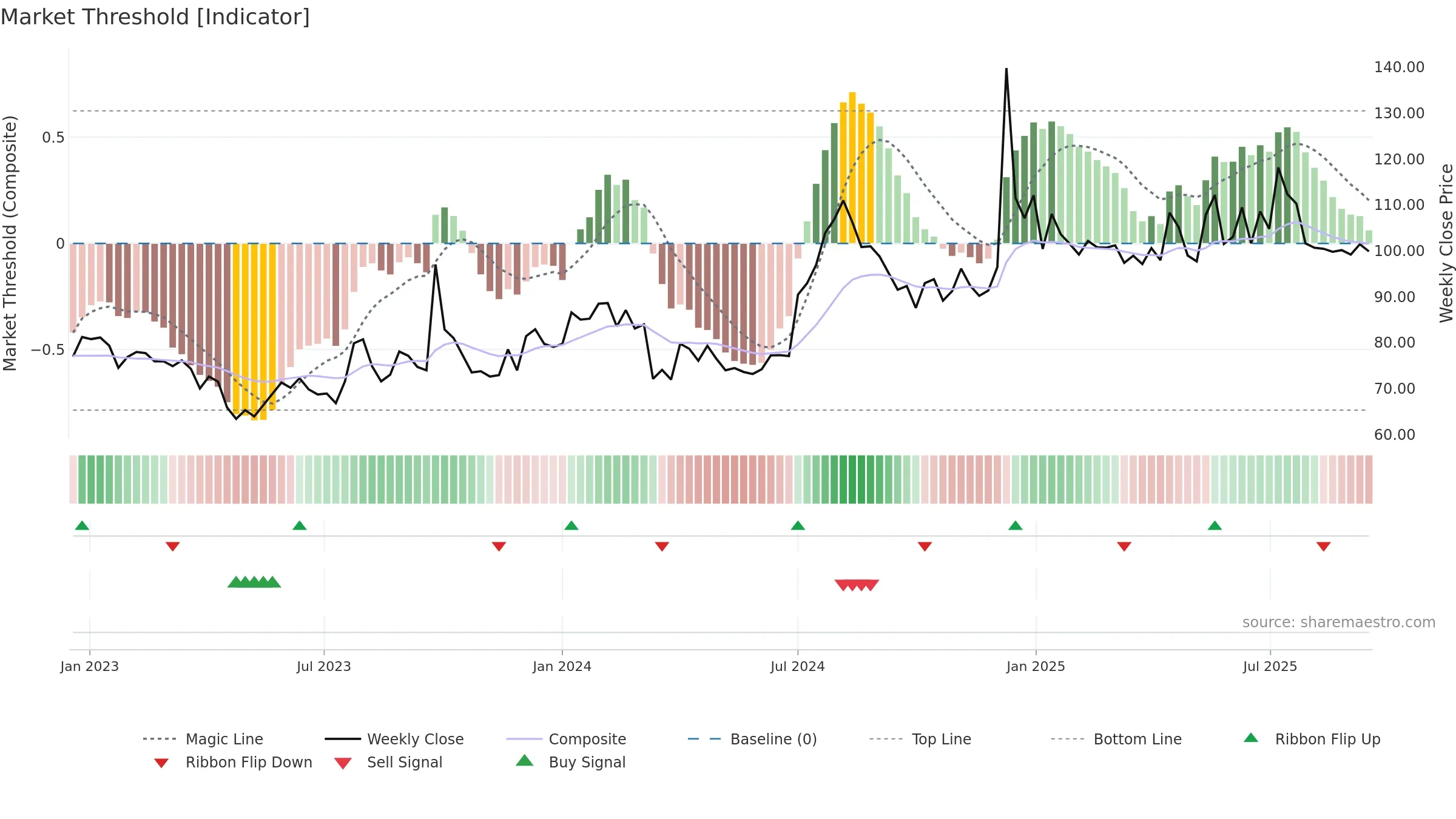Click the ribbon flip up marker before Jul 2025
The image size is (1456, 819).
(x=1215, y=525)
